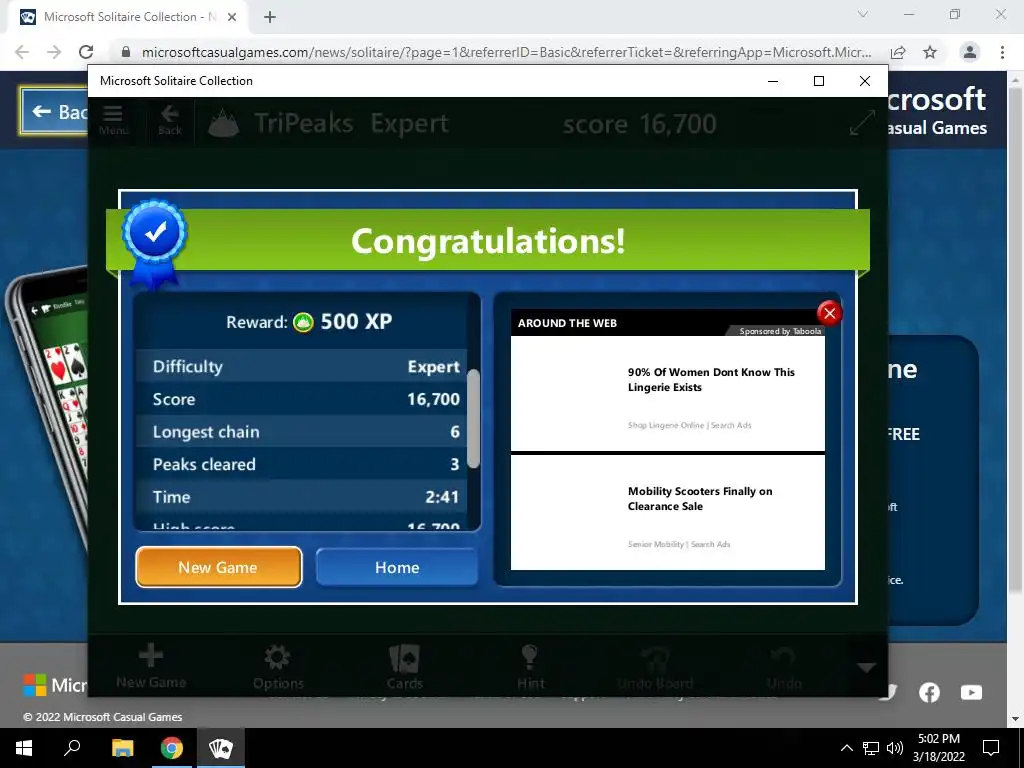Reload the page in Chrome

click(x=86, y=52)
